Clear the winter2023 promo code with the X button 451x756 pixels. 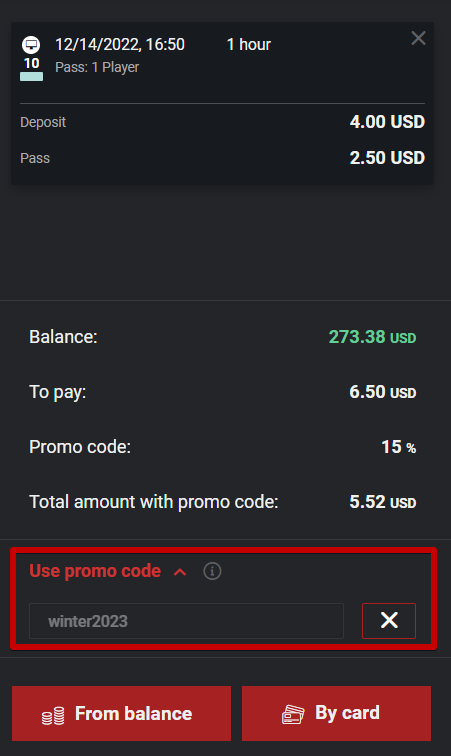[389, 621]
